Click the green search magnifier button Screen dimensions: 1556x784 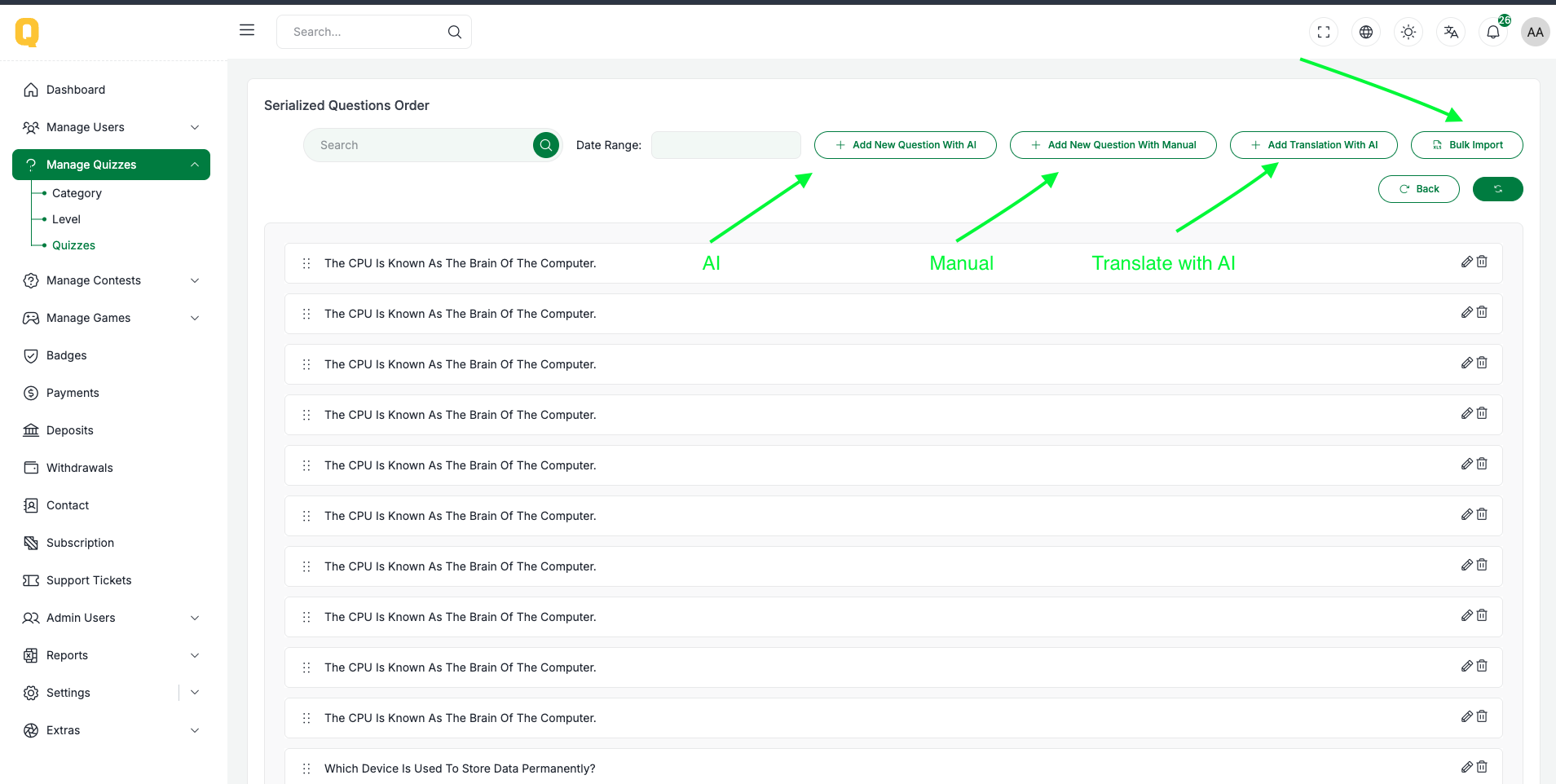[545, 145]
